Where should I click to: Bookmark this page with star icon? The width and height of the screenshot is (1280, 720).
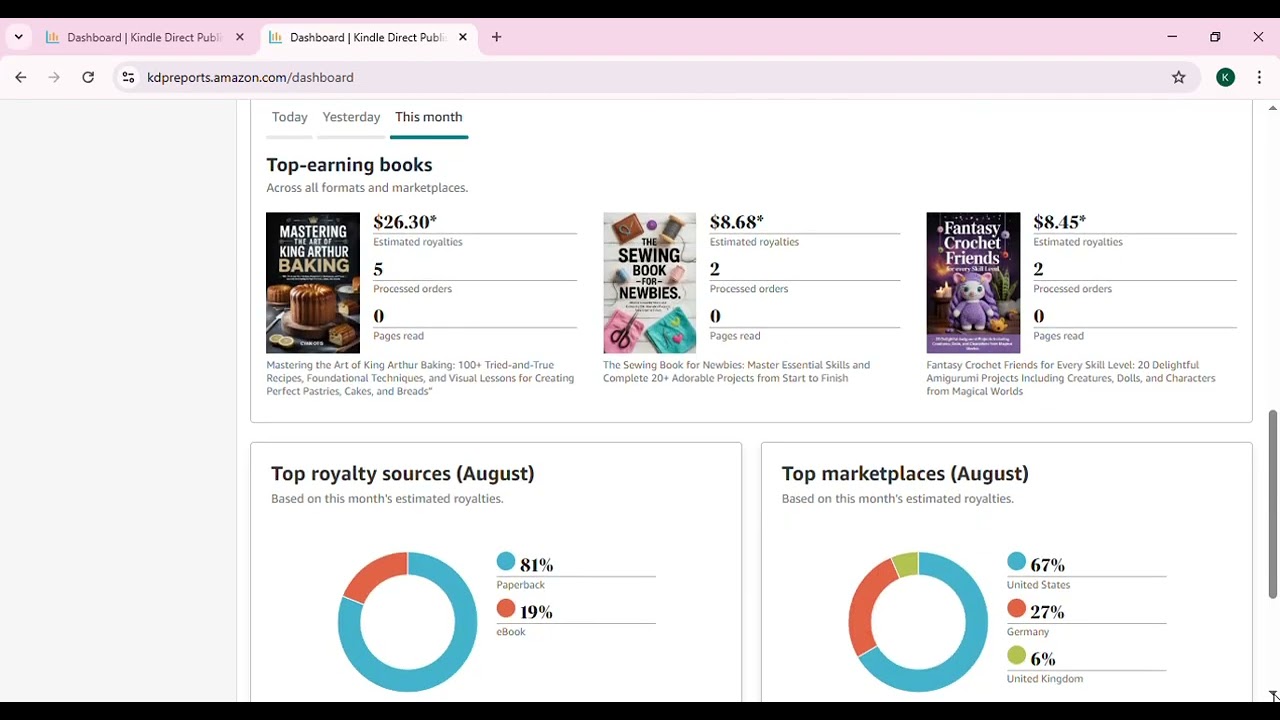(1179, 77)
